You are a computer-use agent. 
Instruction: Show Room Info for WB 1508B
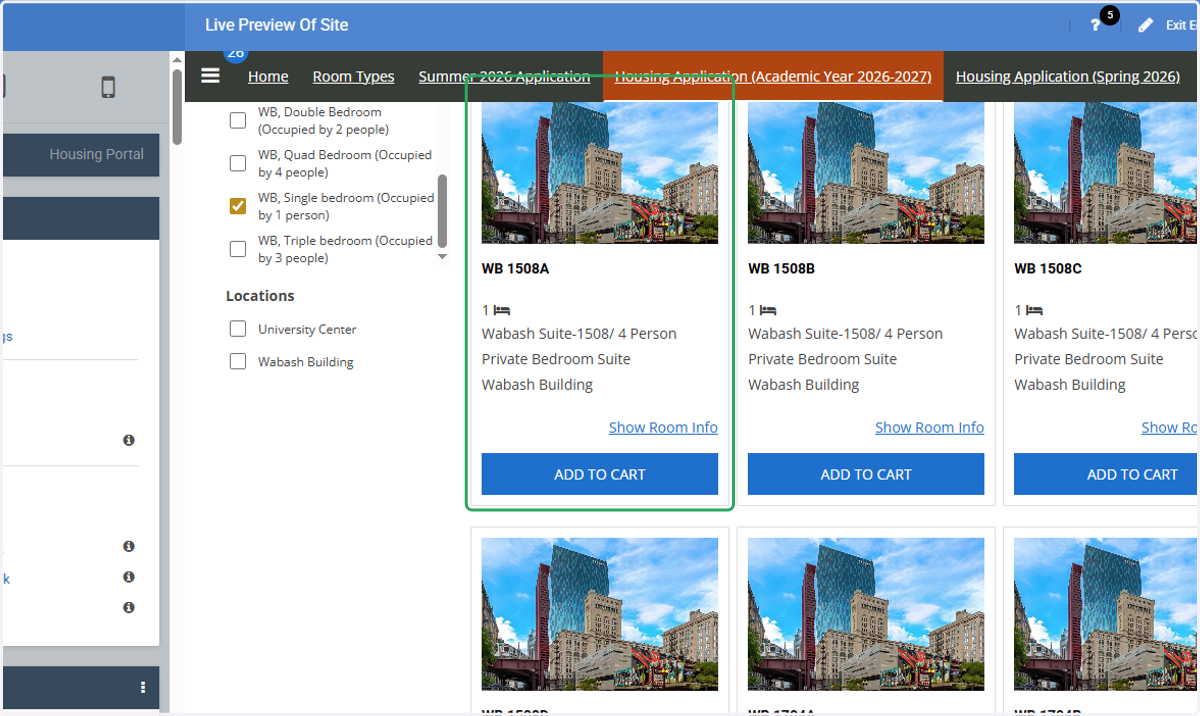[929, 427]
